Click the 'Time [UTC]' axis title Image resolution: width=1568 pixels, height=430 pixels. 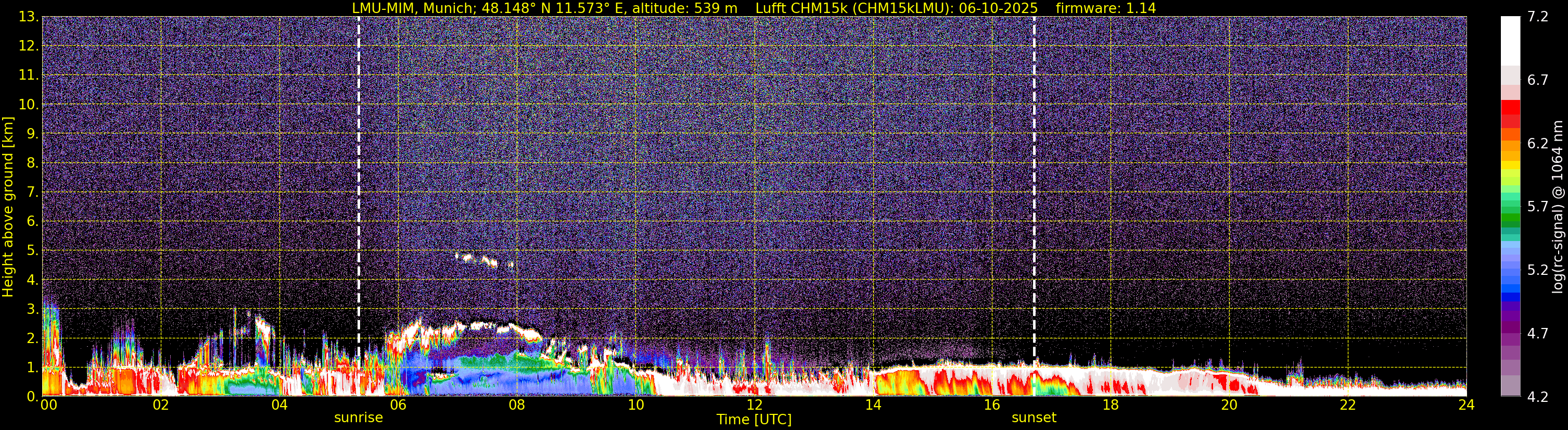pyautogui.click(x=754, y=420)
